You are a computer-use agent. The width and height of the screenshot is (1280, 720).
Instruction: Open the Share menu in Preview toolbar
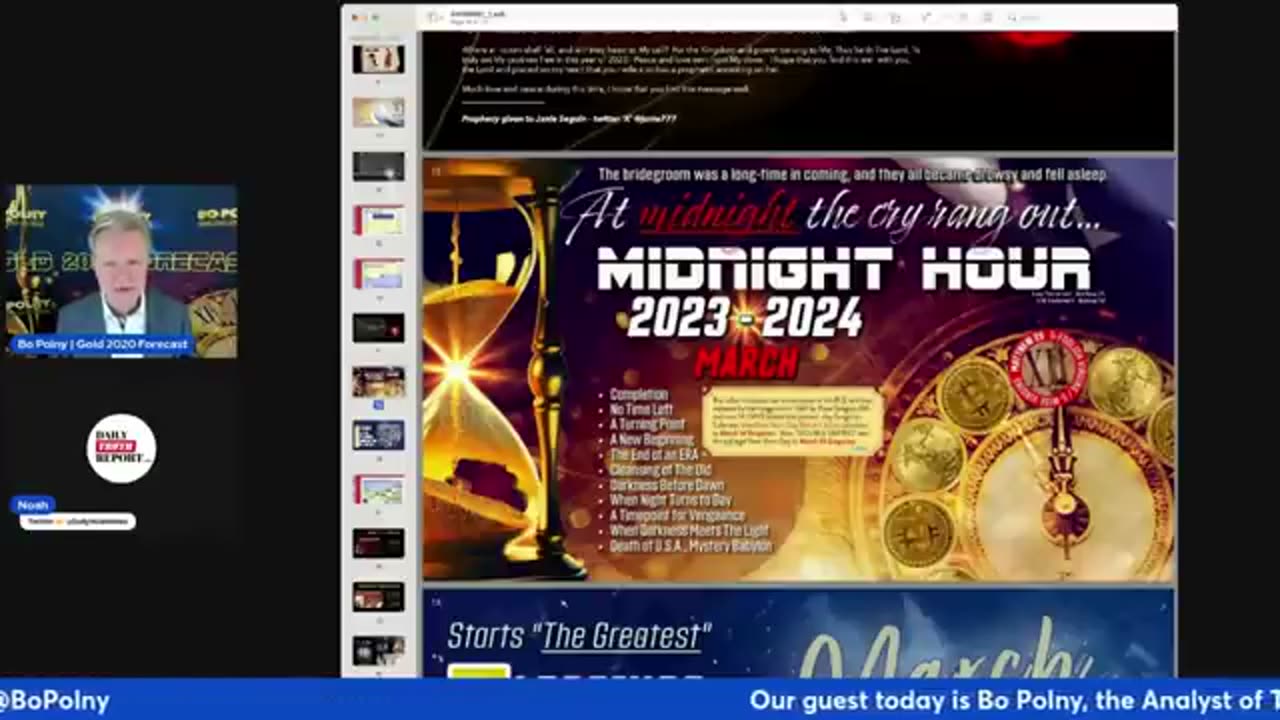click(x=926, y=17)
